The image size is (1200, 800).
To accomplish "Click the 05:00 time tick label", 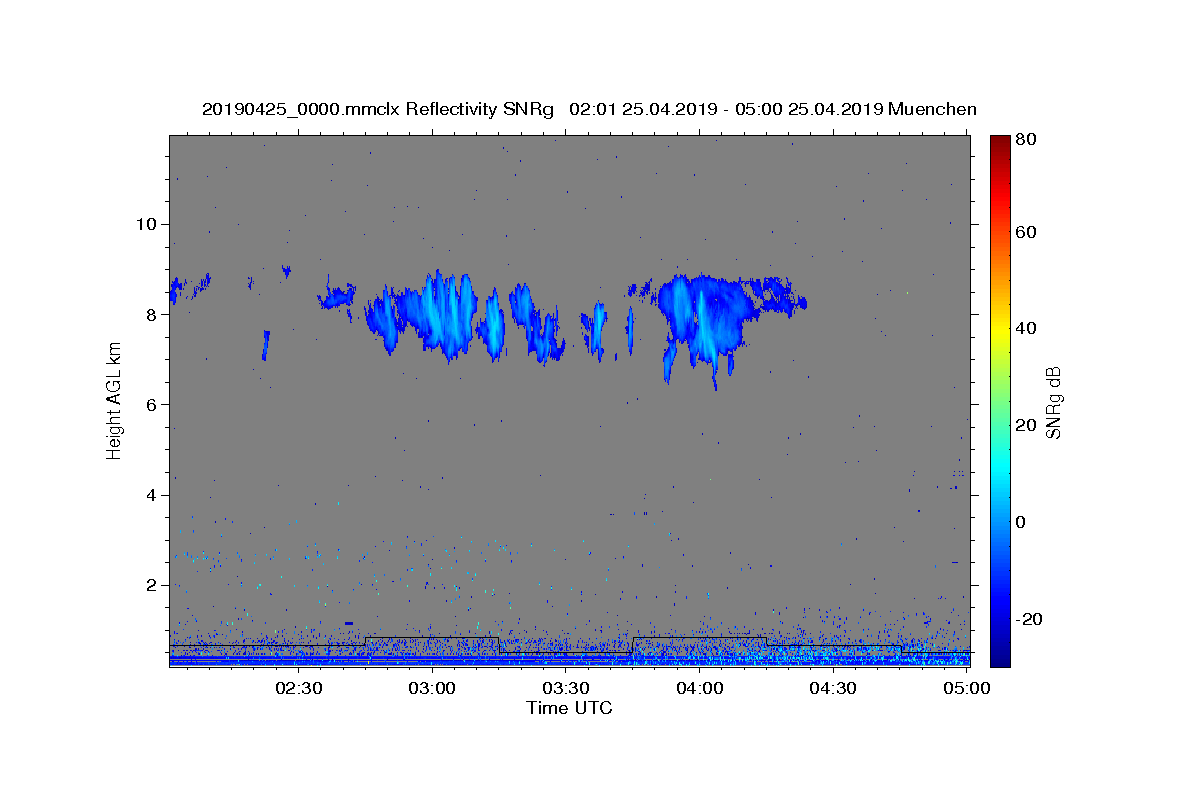I will pyautogui.click(x=966, y=689).
